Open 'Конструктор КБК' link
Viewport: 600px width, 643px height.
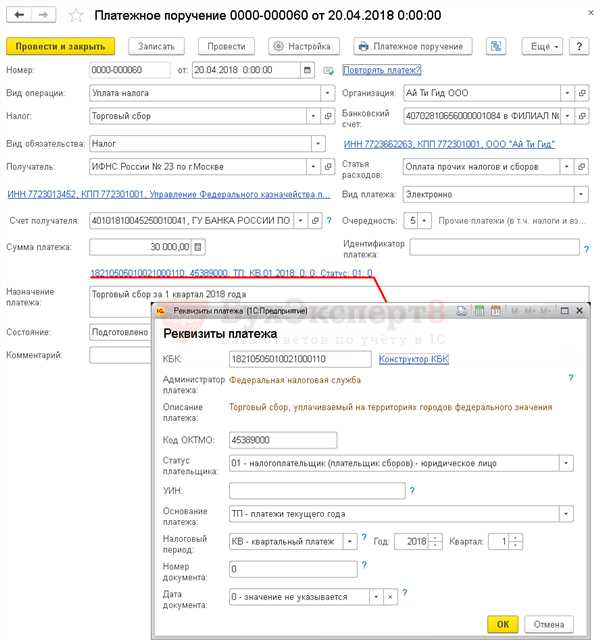(x=413, y=359)
